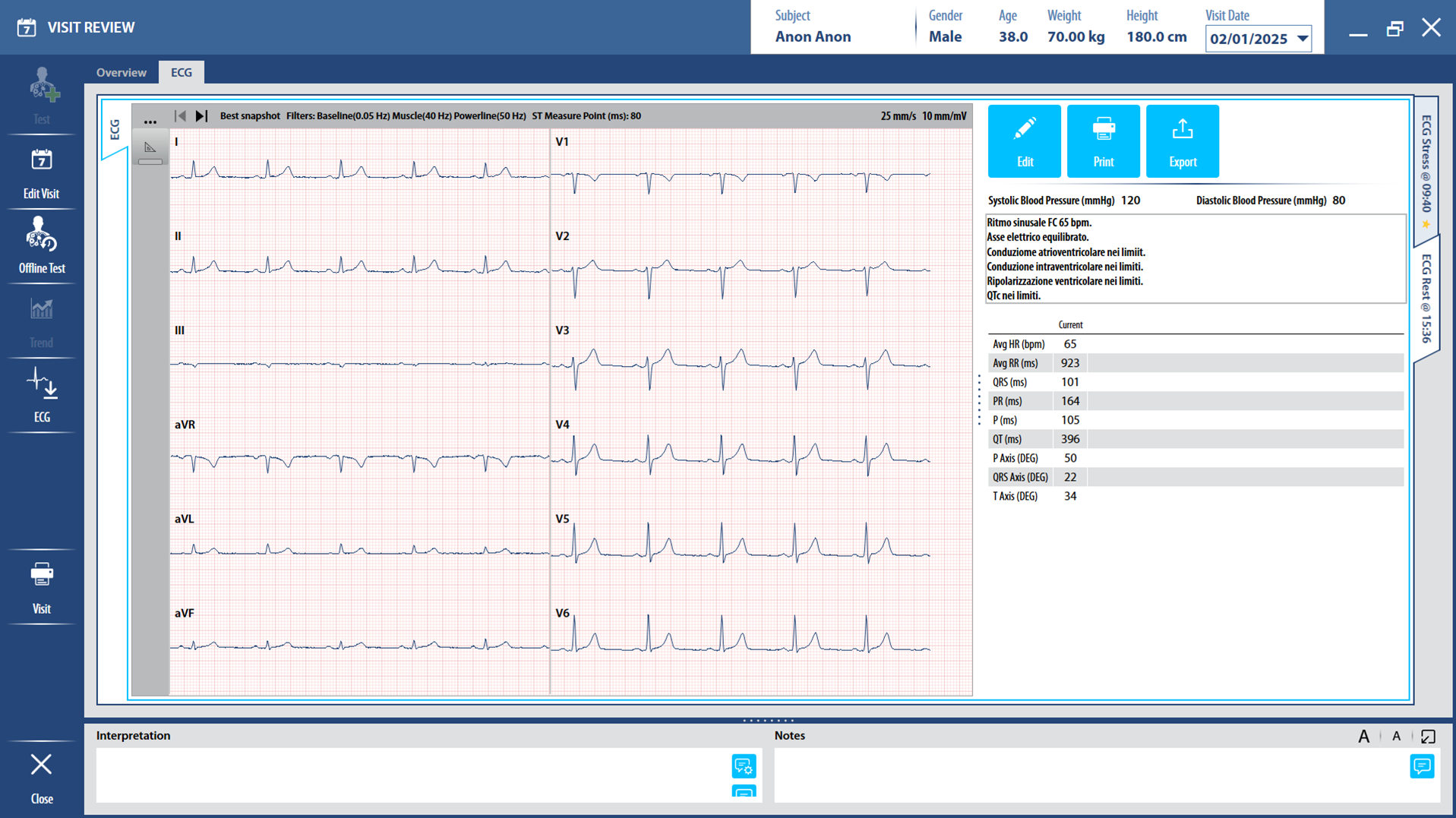Click the Edit button
This screenshot has width=1456, height=818.
[1024, 141]
